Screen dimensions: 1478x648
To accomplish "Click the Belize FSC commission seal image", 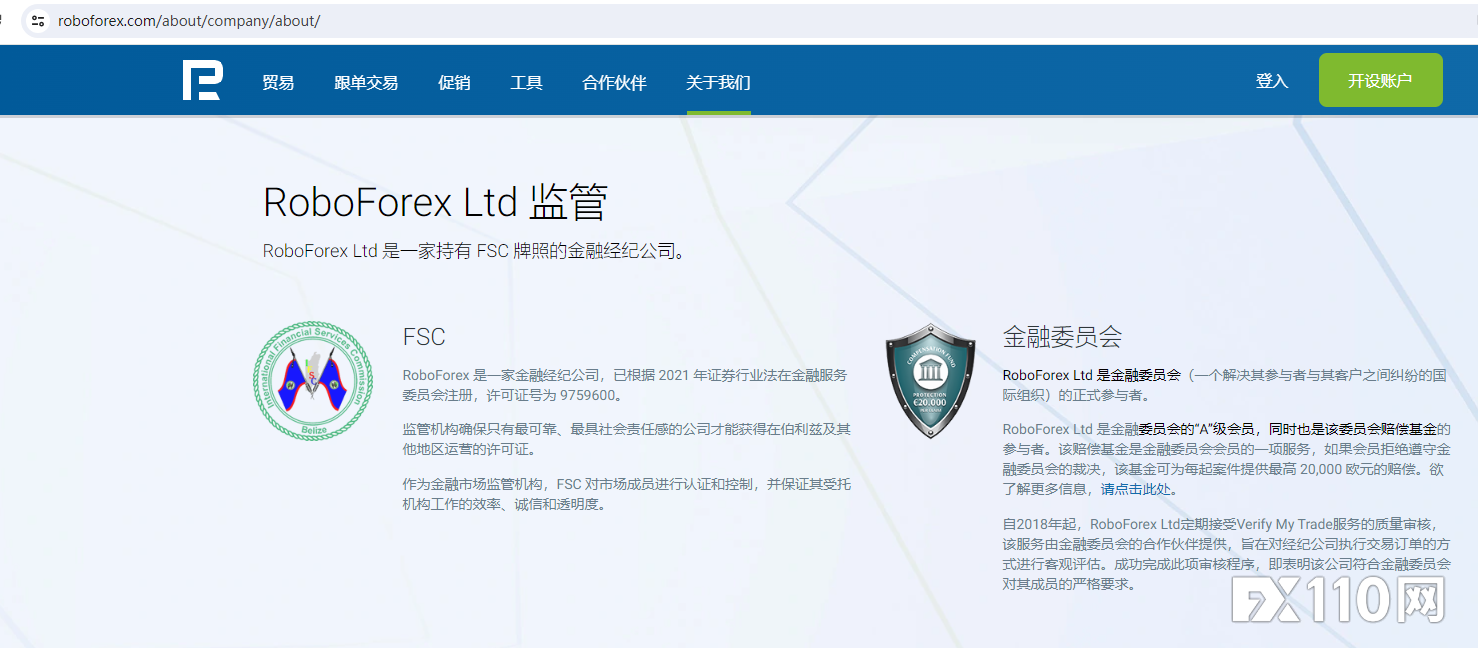I will coord(313,380).
